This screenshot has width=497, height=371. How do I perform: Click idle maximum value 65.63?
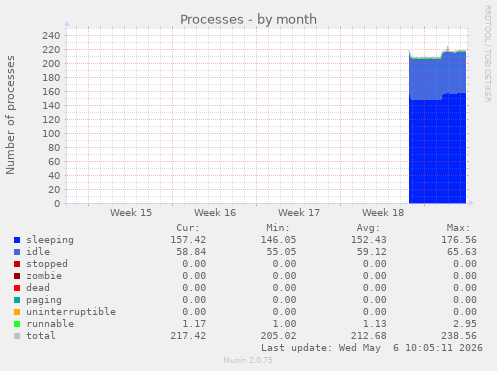coord(462,252)
